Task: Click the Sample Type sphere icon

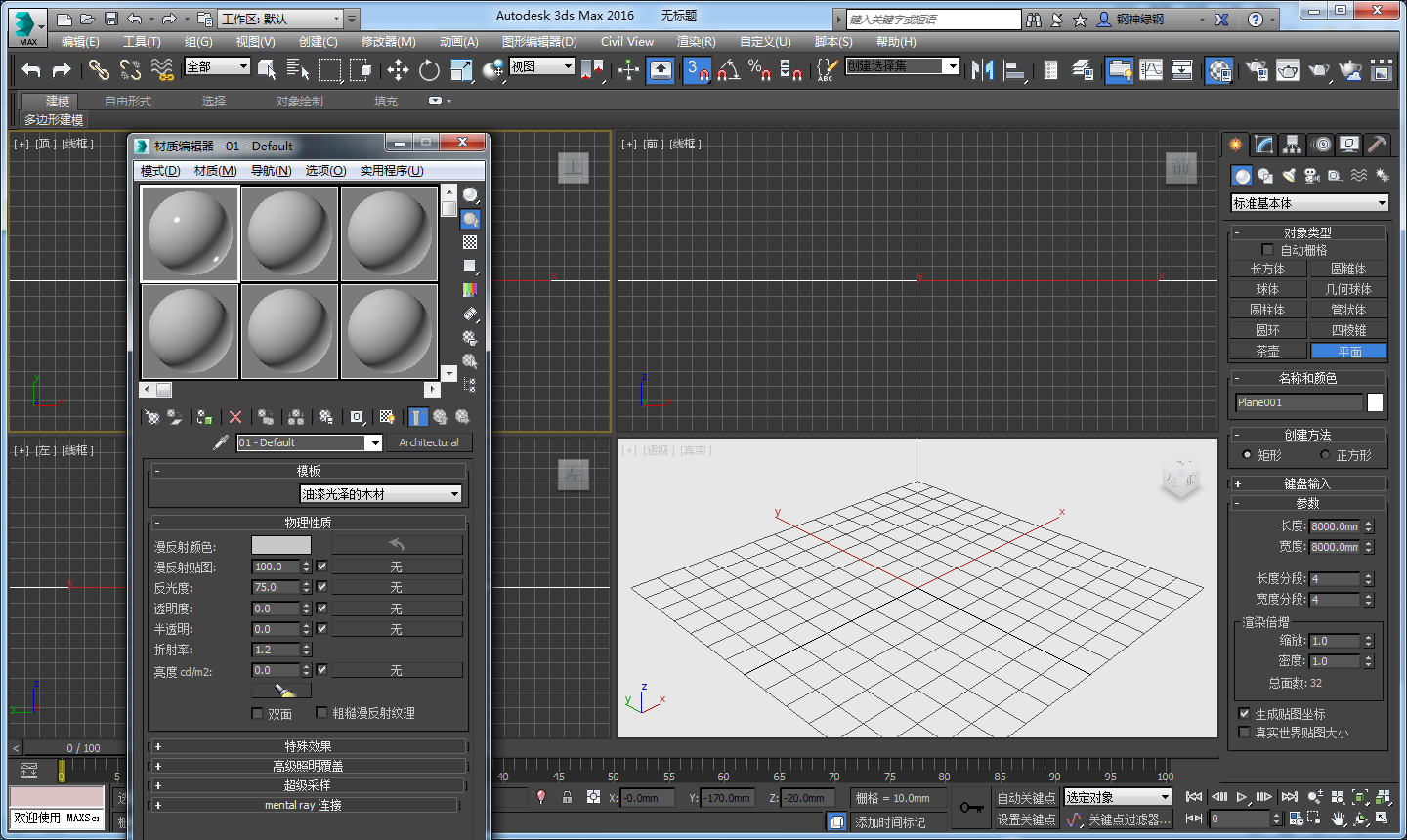Action: point(470,195)
